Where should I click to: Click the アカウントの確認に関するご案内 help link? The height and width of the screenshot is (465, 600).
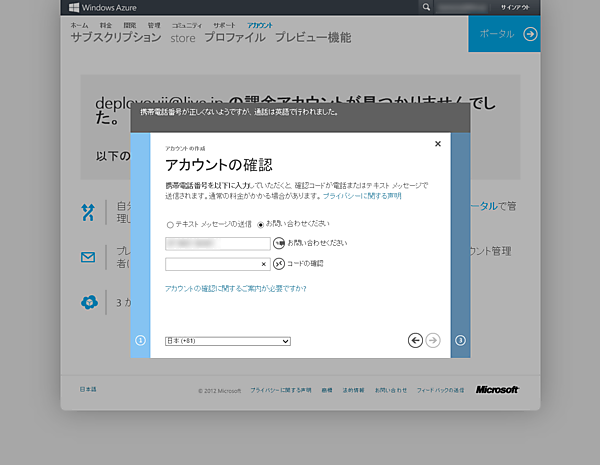(235, 288)
